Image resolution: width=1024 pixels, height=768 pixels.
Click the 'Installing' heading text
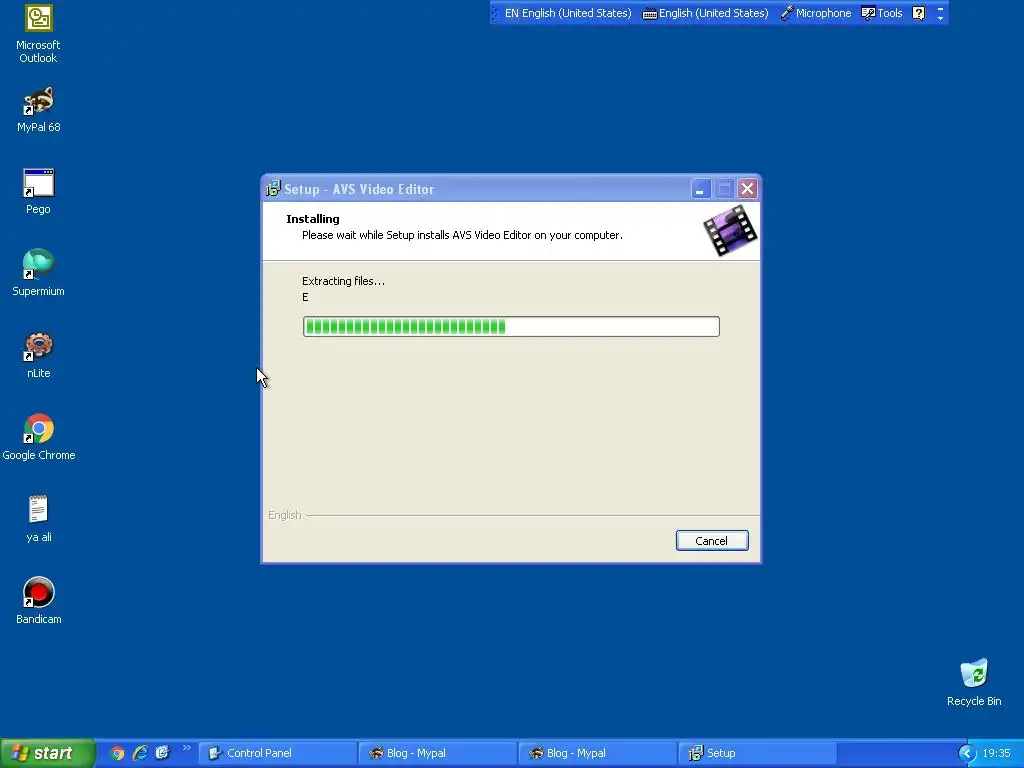click(x=313, y=219)
